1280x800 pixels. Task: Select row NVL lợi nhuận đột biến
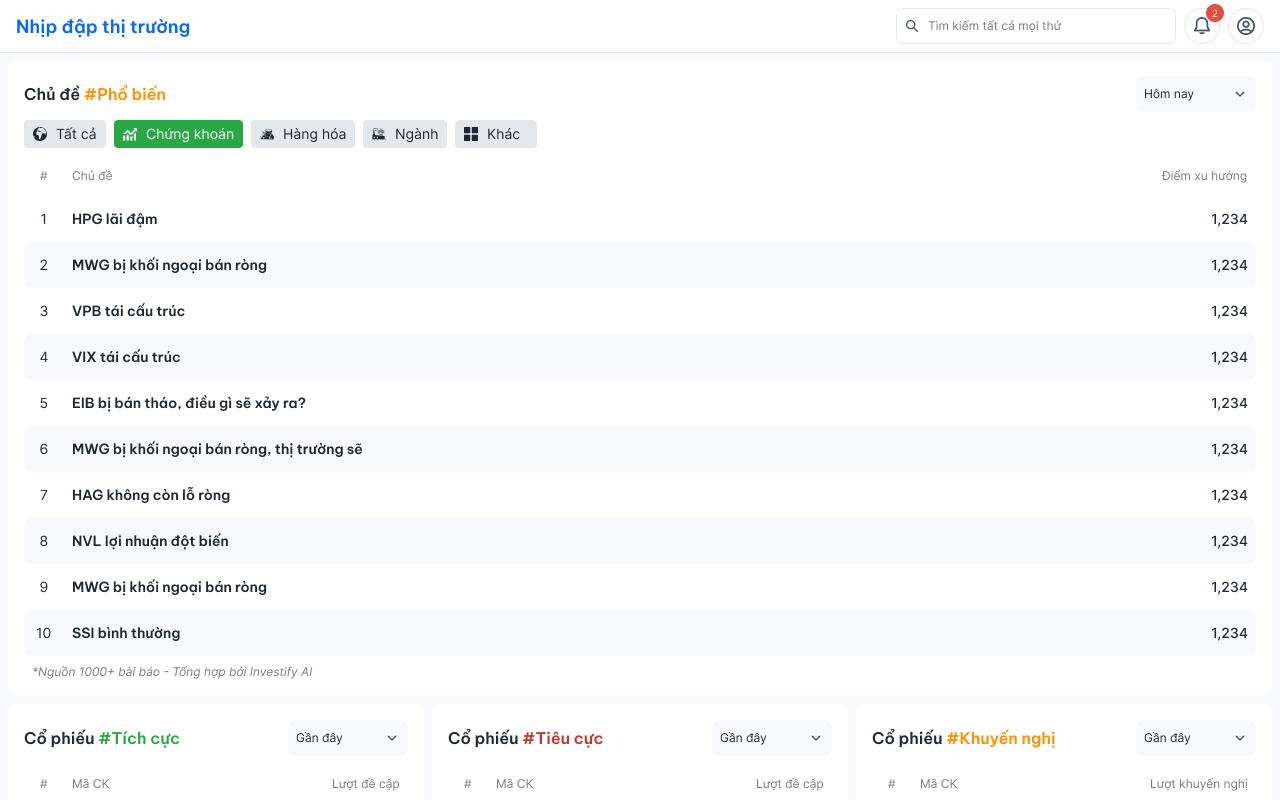[150, 541]
